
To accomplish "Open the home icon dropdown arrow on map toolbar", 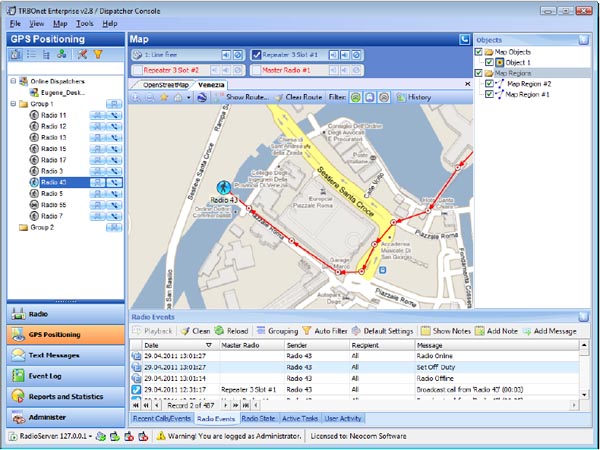I will (189, 98).
